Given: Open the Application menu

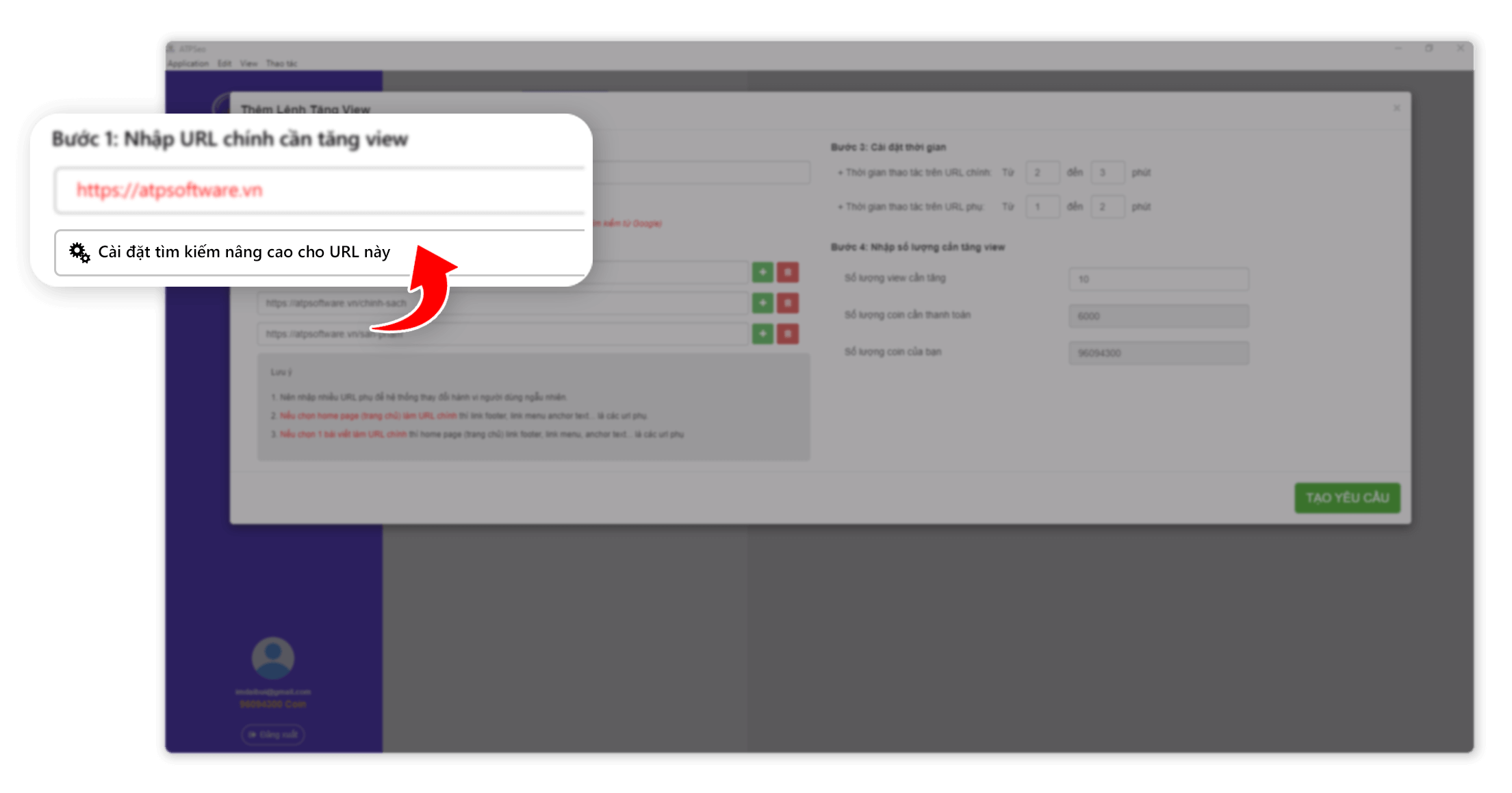Looking at the screenshot, I should pyautogui.click(x=188, y=64).
